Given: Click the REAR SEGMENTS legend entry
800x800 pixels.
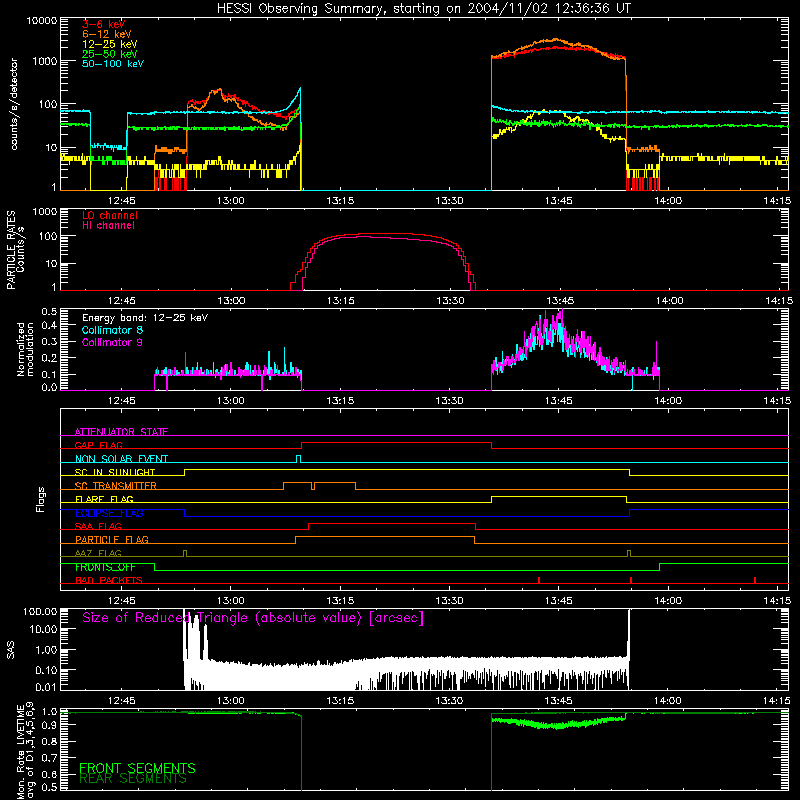Looking at the screenshot, I should point(133,779).
